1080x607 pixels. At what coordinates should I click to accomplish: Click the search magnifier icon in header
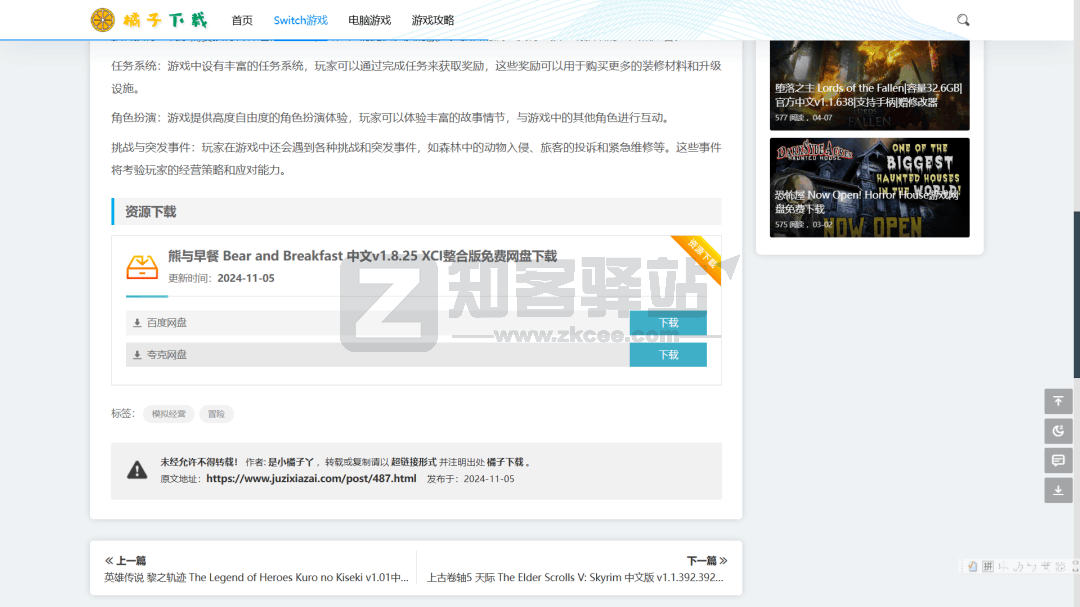click(x=963, y=20)
